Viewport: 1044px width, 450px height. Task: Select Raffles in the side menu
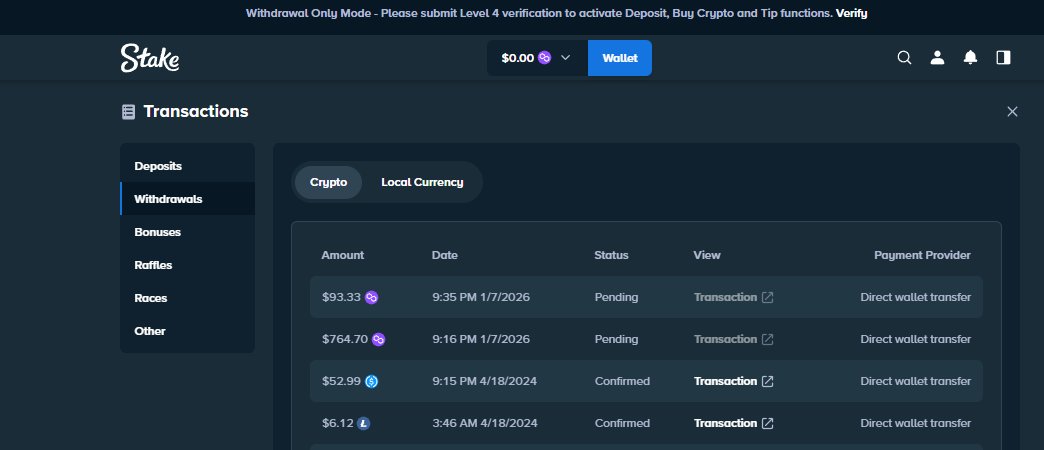[x=188, y=265]
